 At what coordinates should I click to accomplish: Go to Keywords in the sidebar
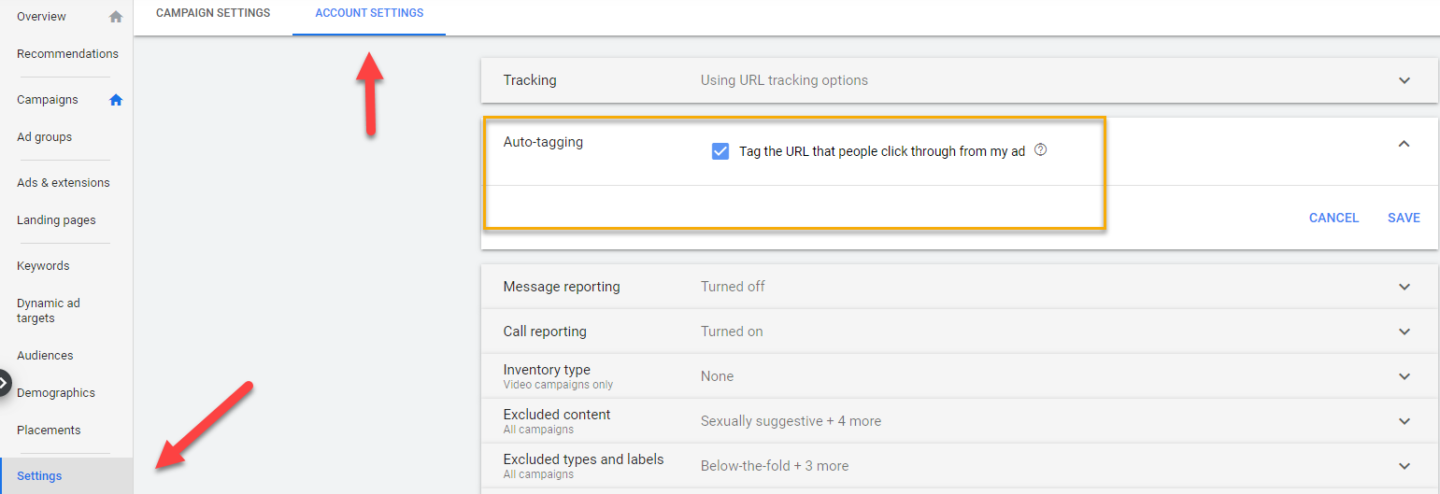point(43,266)
